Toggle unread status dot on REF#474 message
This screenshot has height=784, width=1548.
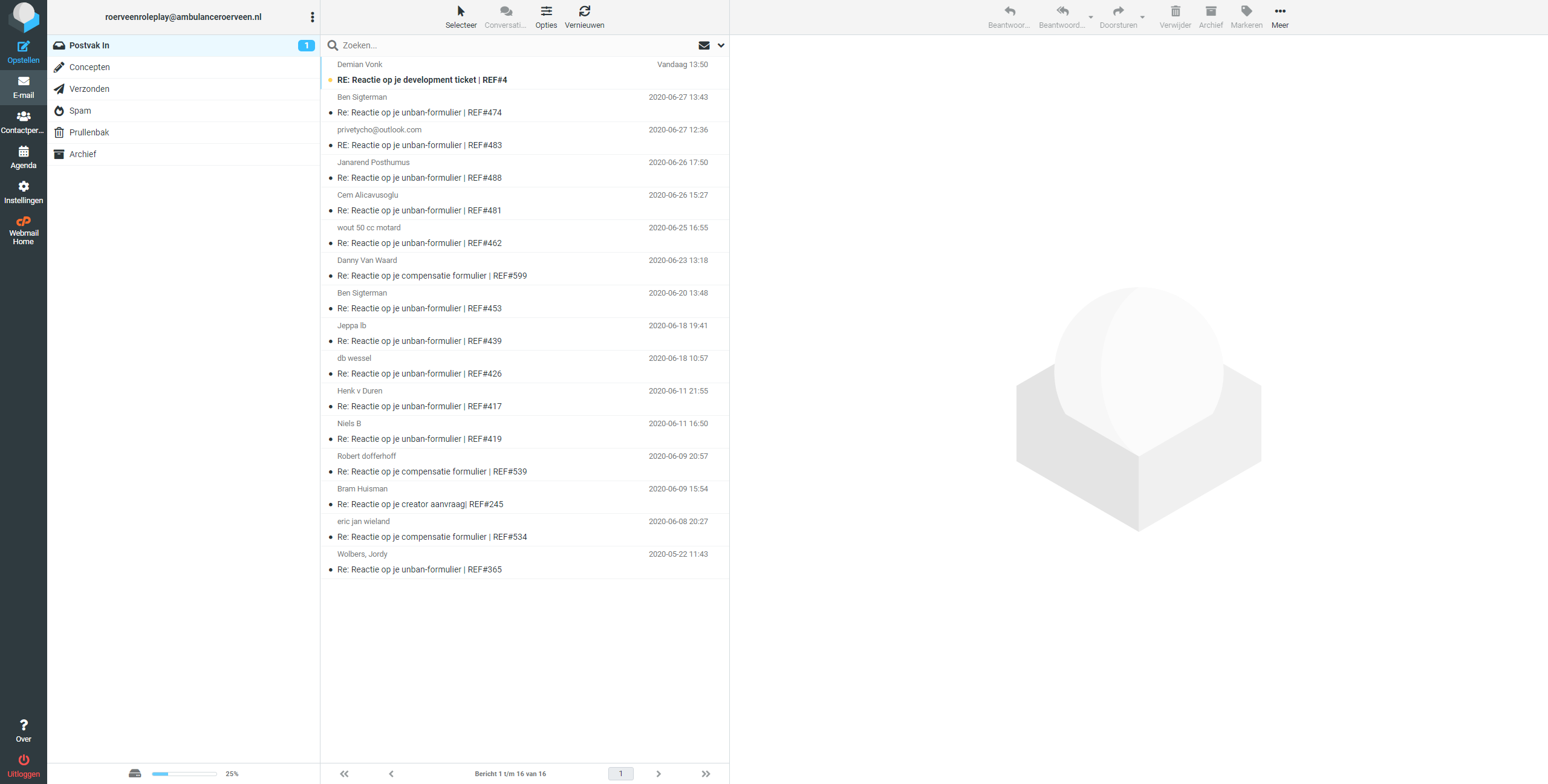click(330, 113)
